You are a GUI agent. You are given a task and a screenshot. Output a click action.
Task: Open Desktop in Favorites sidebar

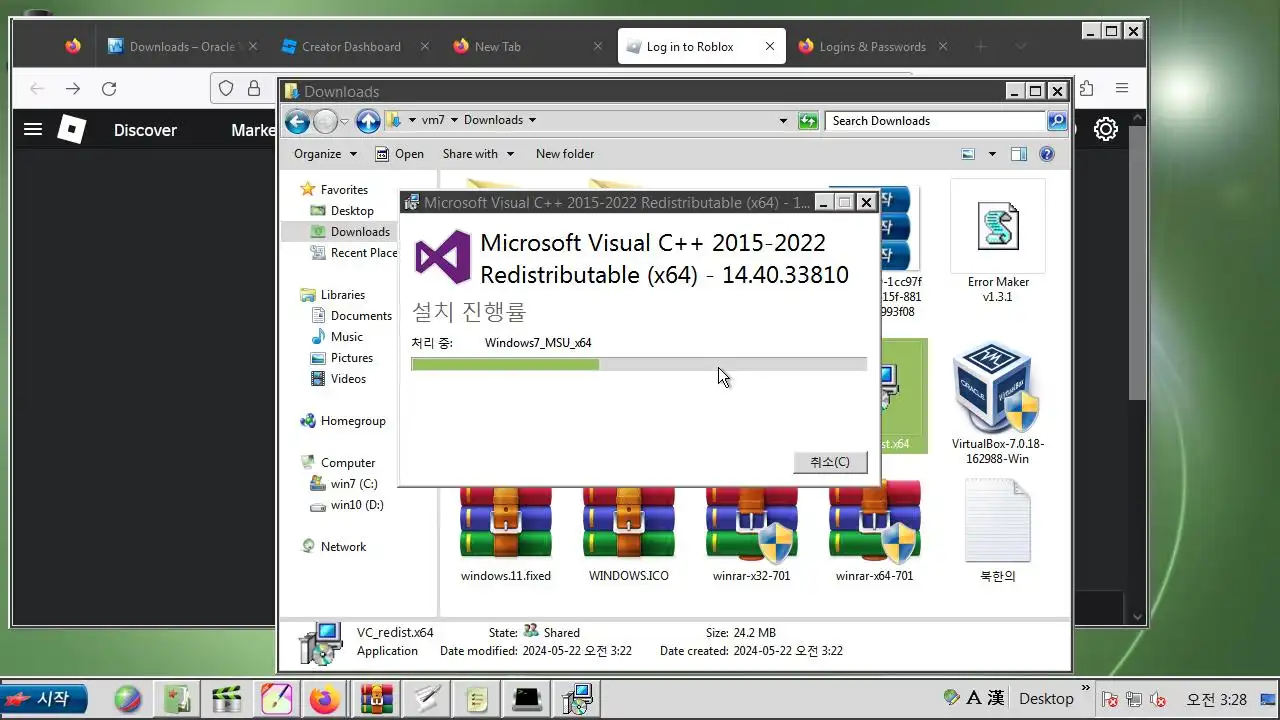tap(343, 210)
